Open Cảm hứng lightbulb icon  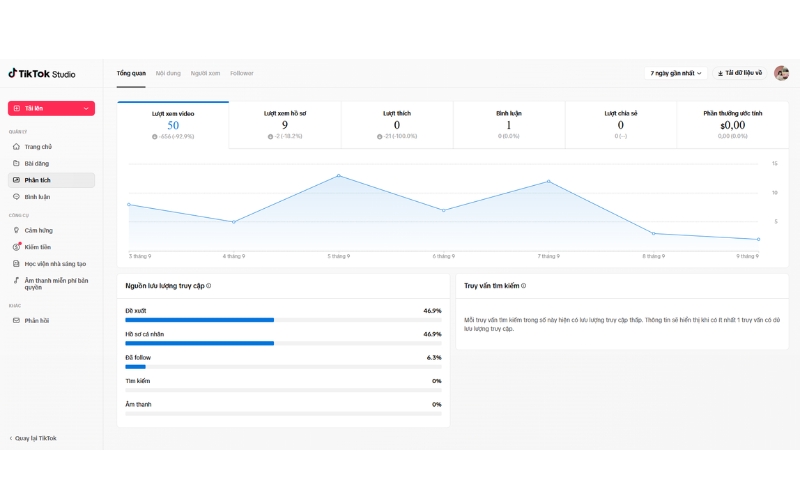[x=16, y=230]
